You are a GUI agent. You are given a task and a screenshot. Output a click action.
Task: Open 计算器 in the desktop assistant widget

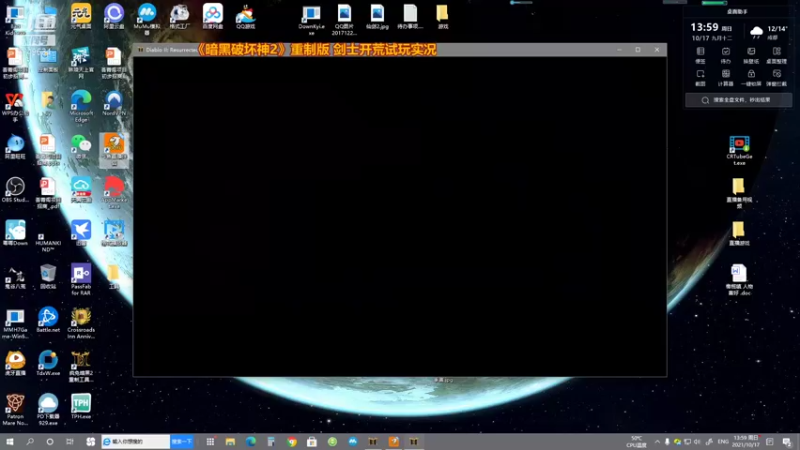point(726,78)
